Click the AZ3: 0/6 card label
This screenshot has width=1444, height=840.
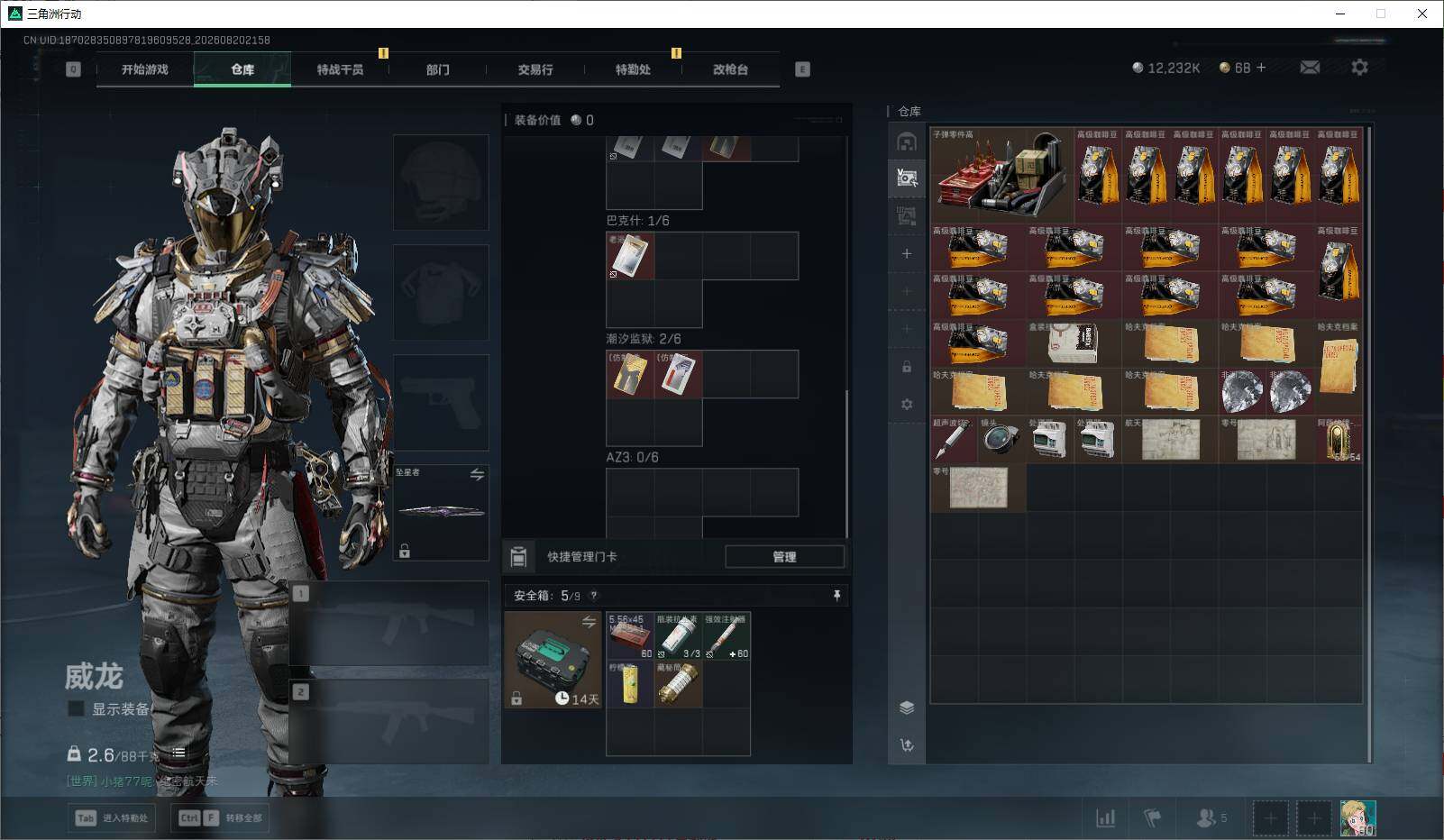(632, 457)
